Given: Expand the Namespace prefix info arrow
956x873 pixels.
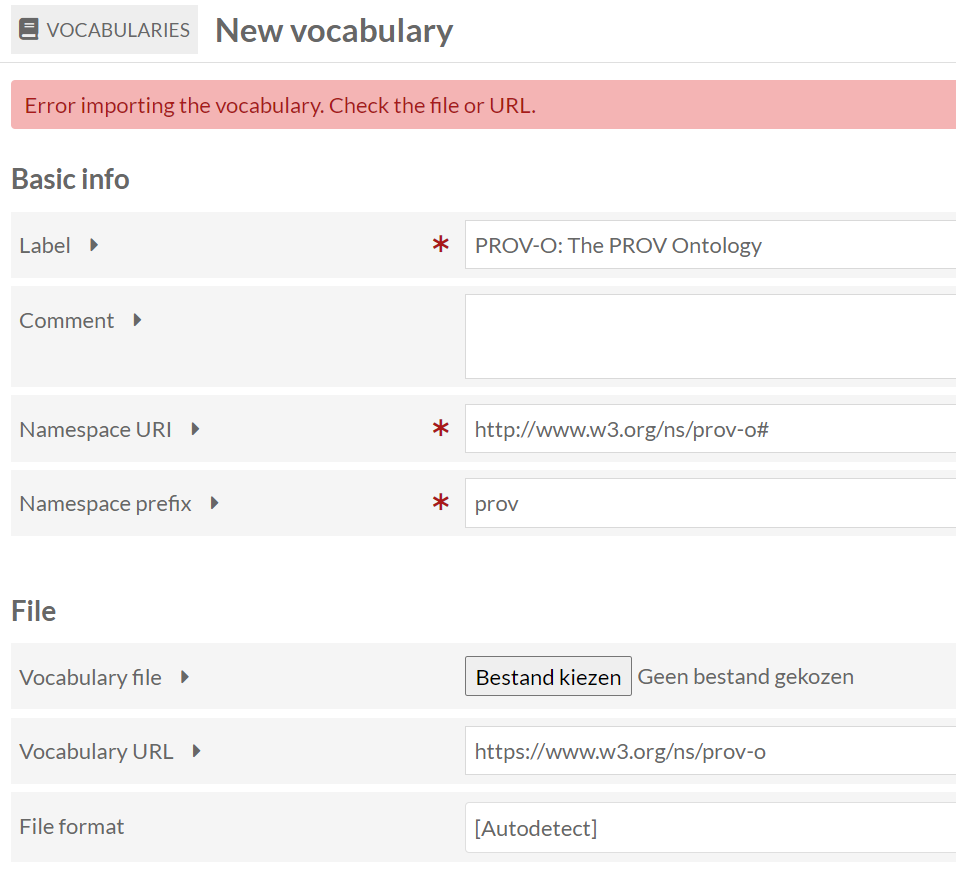Looking at the screenshot, I should tap(215, 504).
